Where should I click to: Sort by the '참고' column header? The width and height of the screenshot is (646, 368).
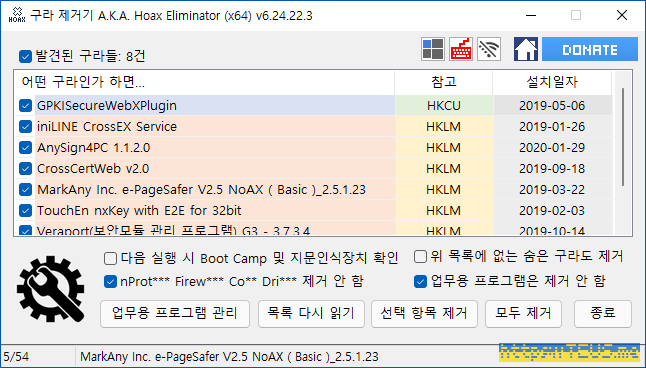tap(444, 82)
